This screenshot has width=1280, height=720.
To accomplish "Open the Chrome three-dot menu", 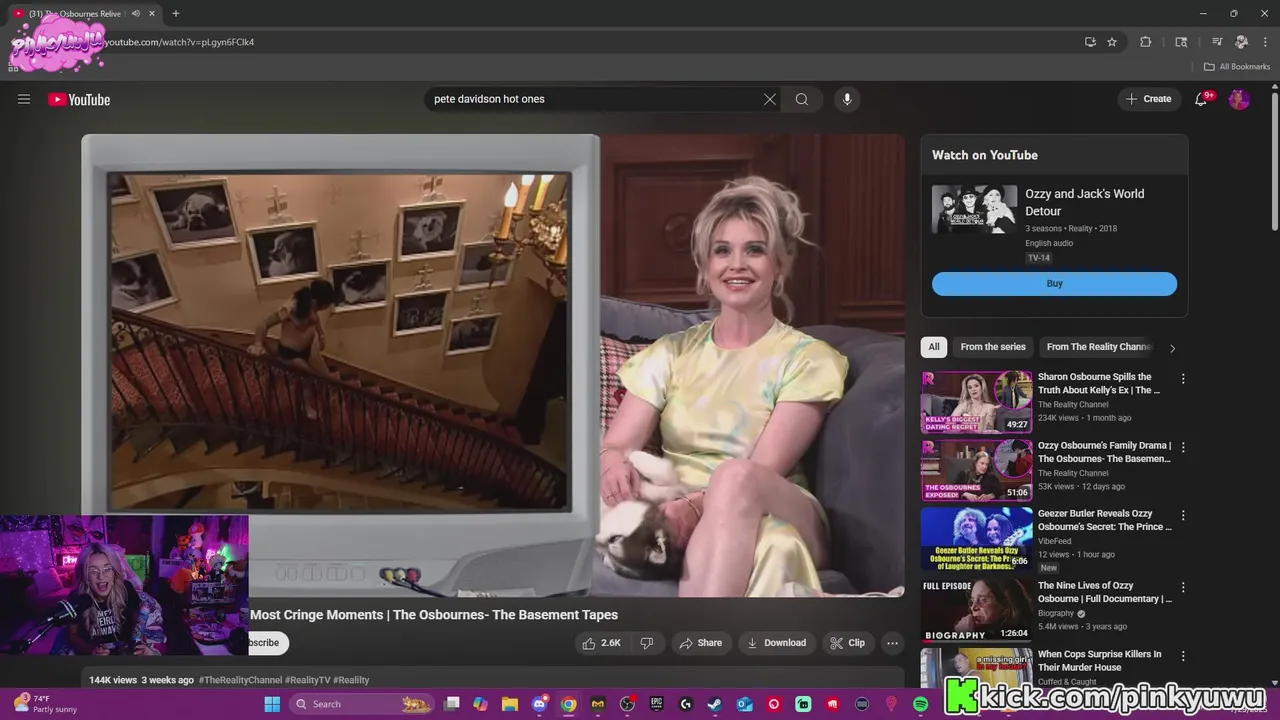I will pyautogui.click(x=1264, y=42).
